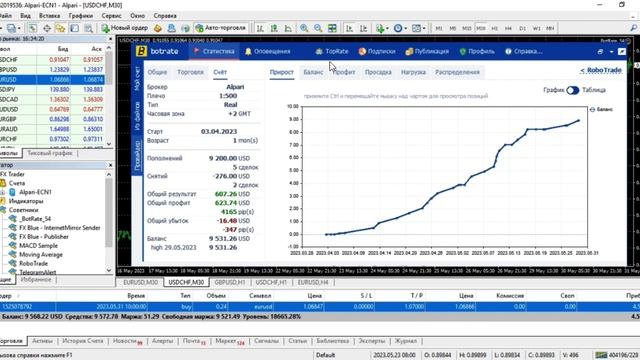Select the D1 timeframe button
The height and width of the screenshot is (360, 640).
pyautogui.click(x=522, y=28)
